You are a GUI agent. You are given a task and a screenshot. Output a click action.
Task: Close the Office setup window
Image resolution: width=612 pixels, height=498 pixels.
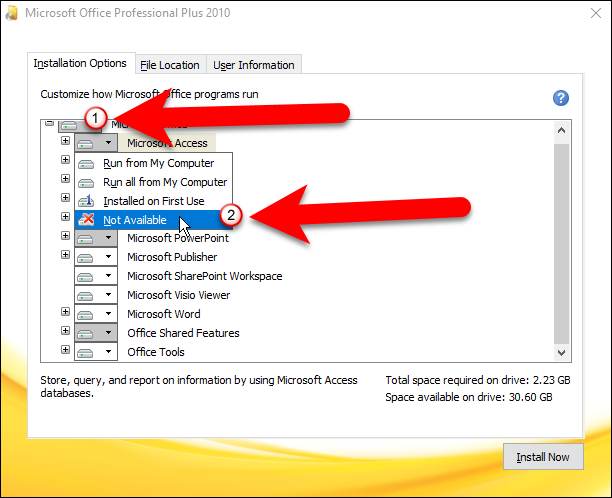(x=596, y=13)
